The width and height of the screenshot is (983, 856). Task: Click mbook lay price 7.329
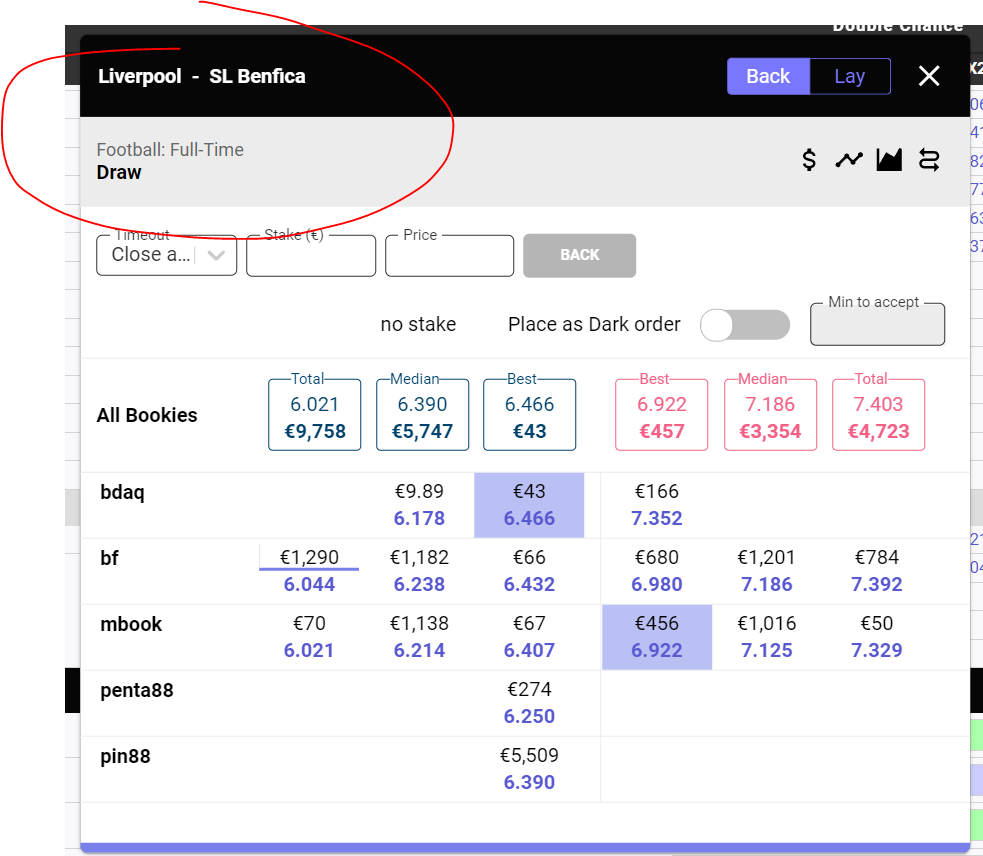pos(876,650)
